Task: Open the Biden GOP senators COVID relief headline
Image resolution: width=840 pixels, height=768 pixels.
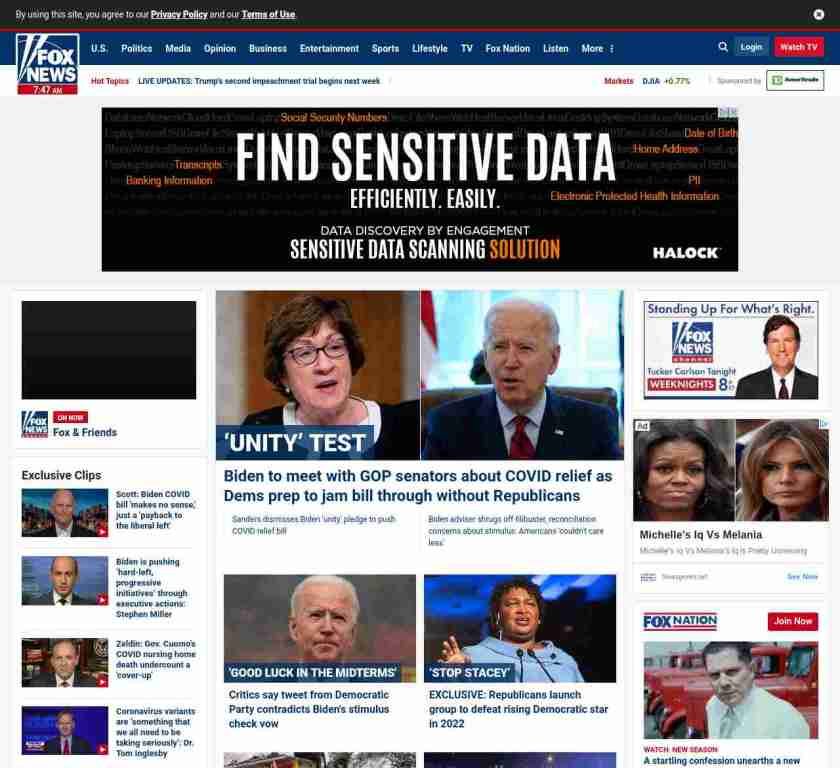Action: pyautogui.click(x=418, y=486)
